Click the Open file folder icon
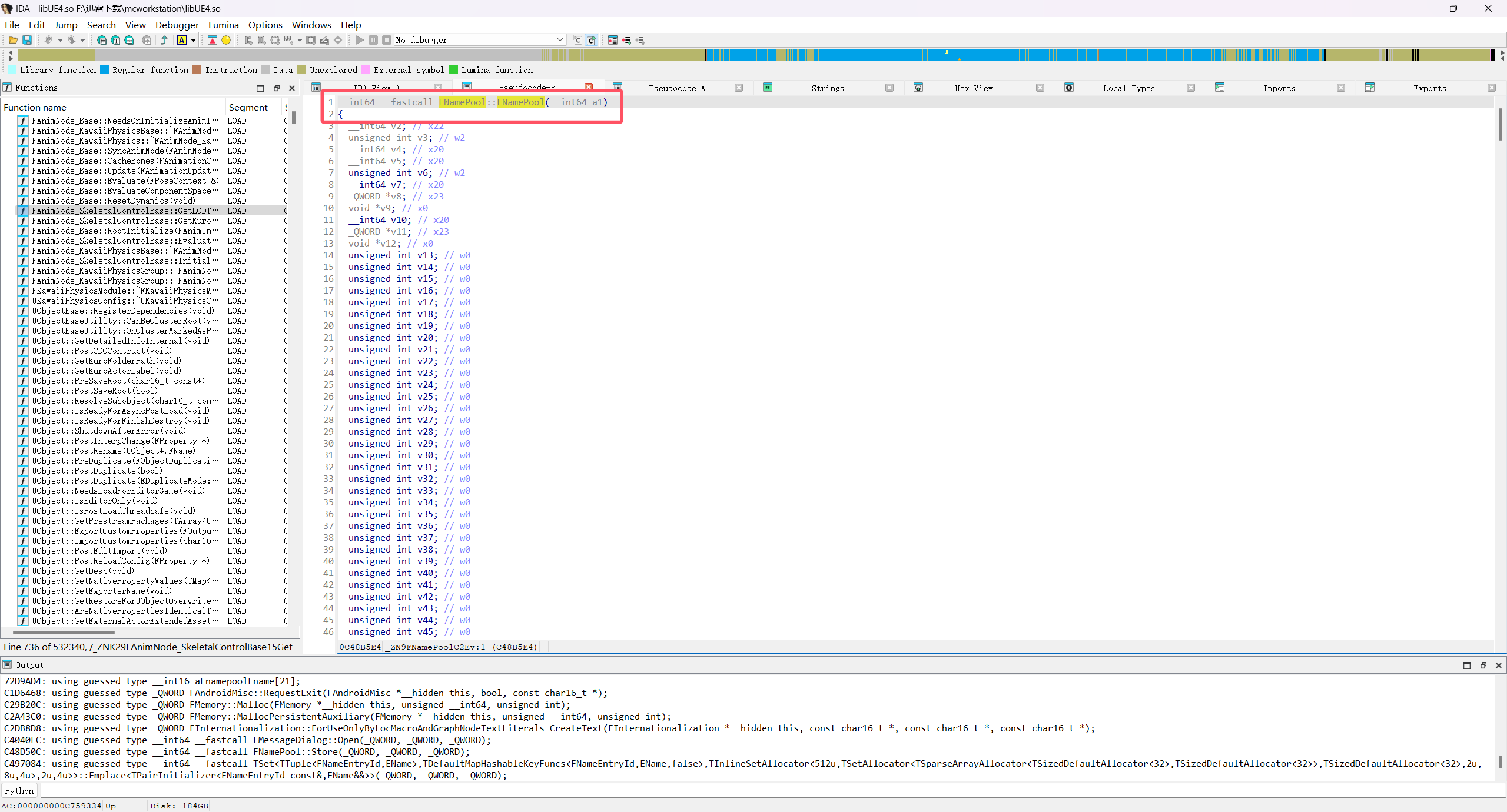Viewport: 1507px width, 812px height. [x=13, y=40]
